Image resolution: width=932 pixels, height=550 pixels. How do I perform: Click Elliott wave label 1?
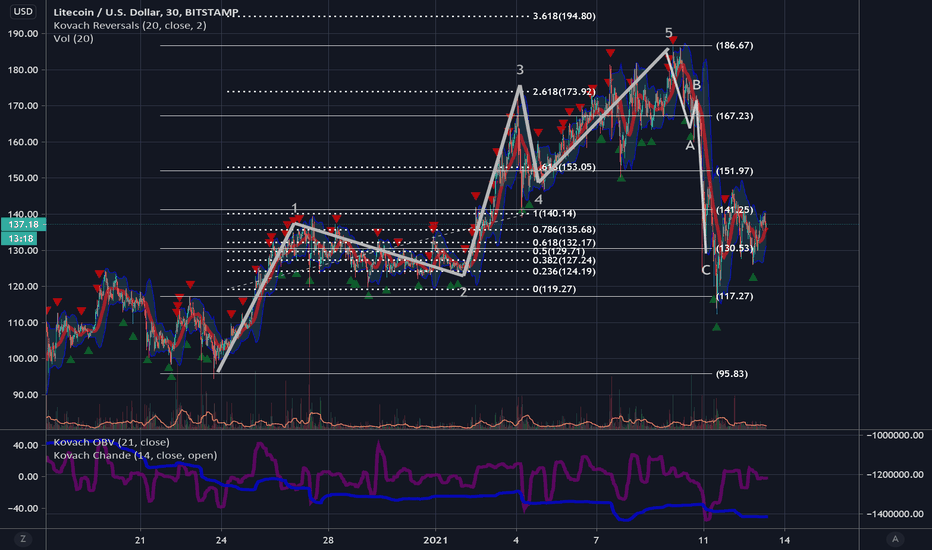(294, 208)
